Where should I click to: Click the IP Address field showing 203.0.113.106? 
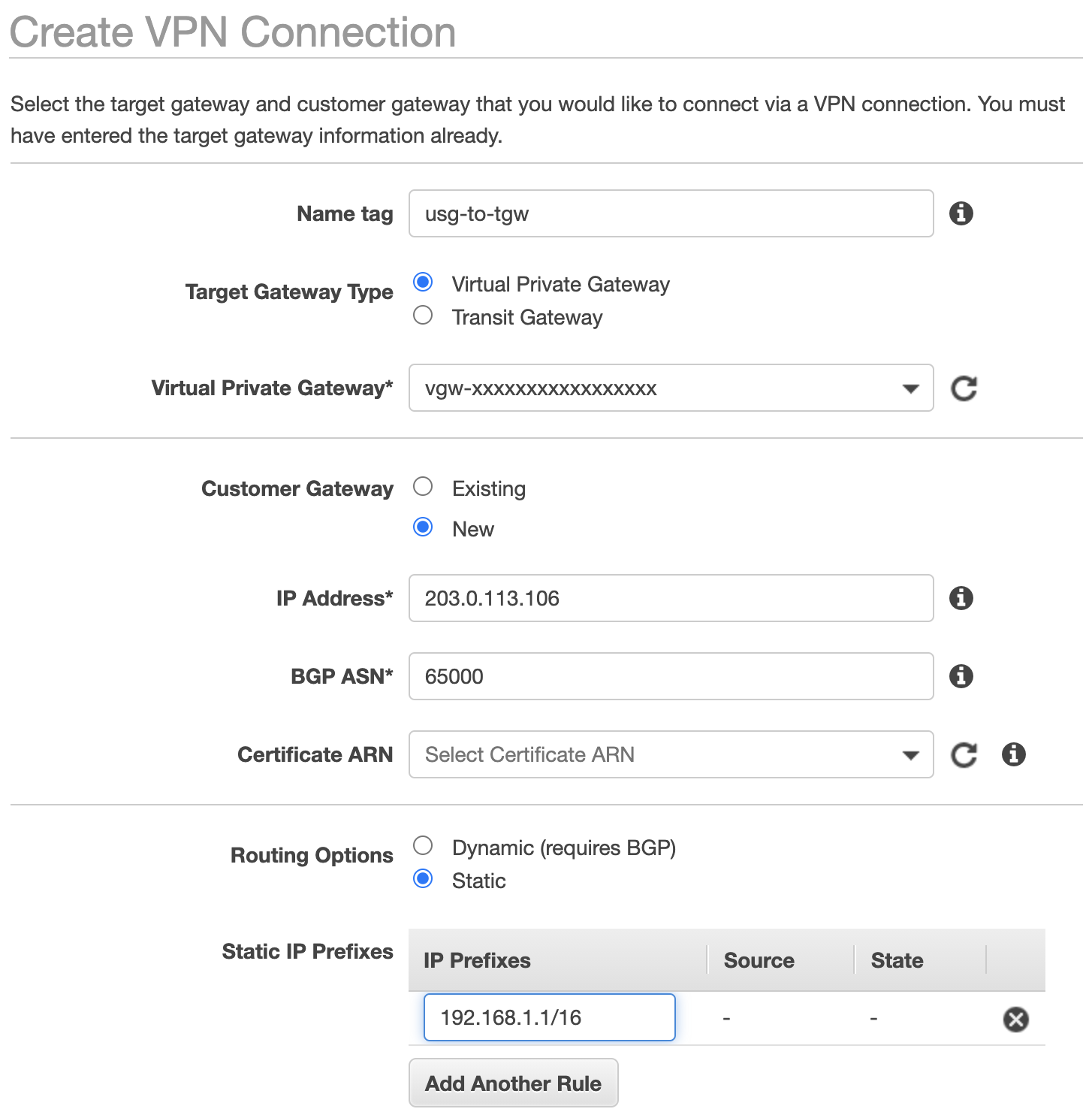point(671,598)
